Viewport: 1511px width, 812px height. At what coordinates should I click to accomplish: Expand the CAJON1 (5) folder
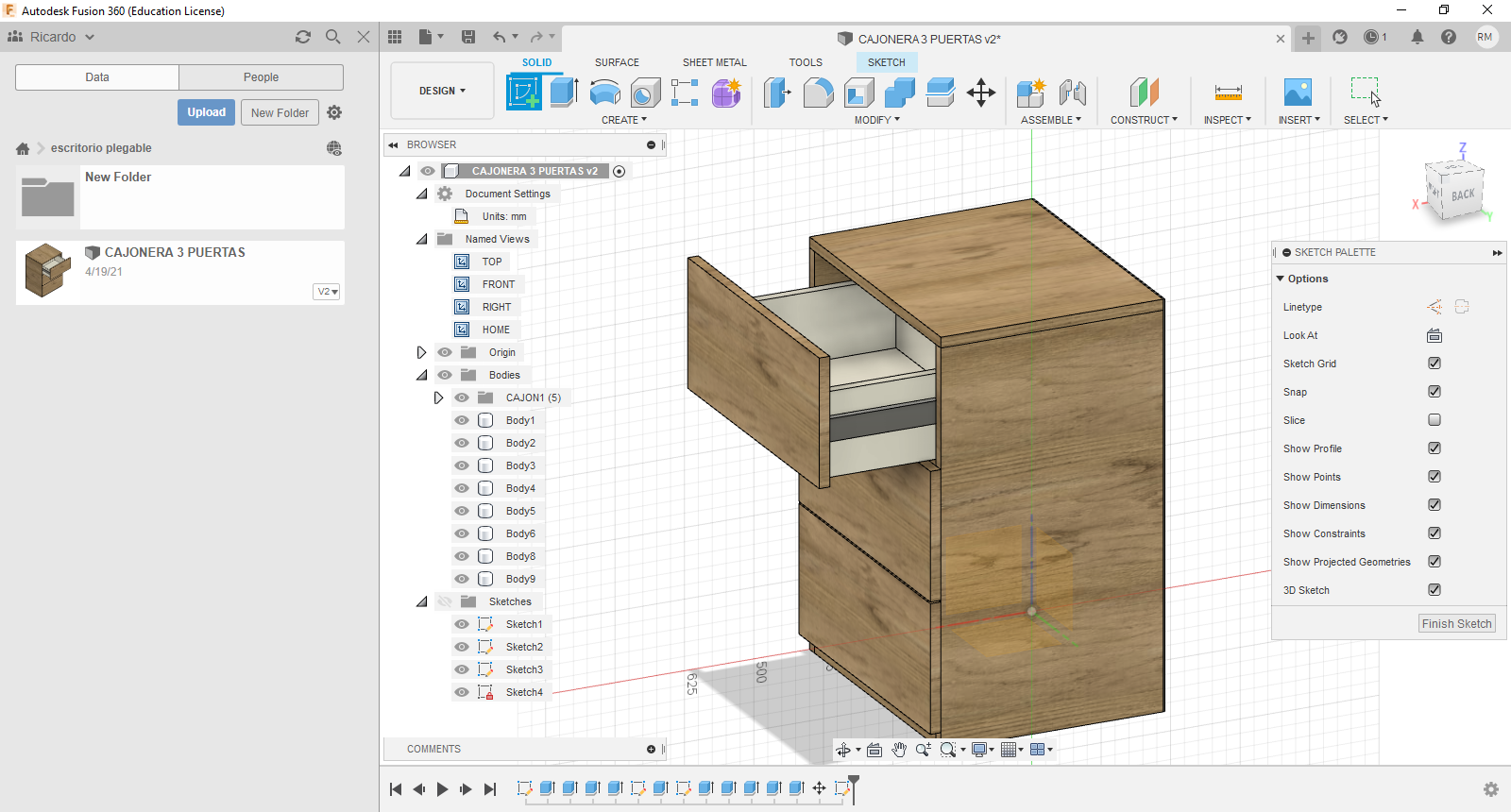[x=438, y=398]
